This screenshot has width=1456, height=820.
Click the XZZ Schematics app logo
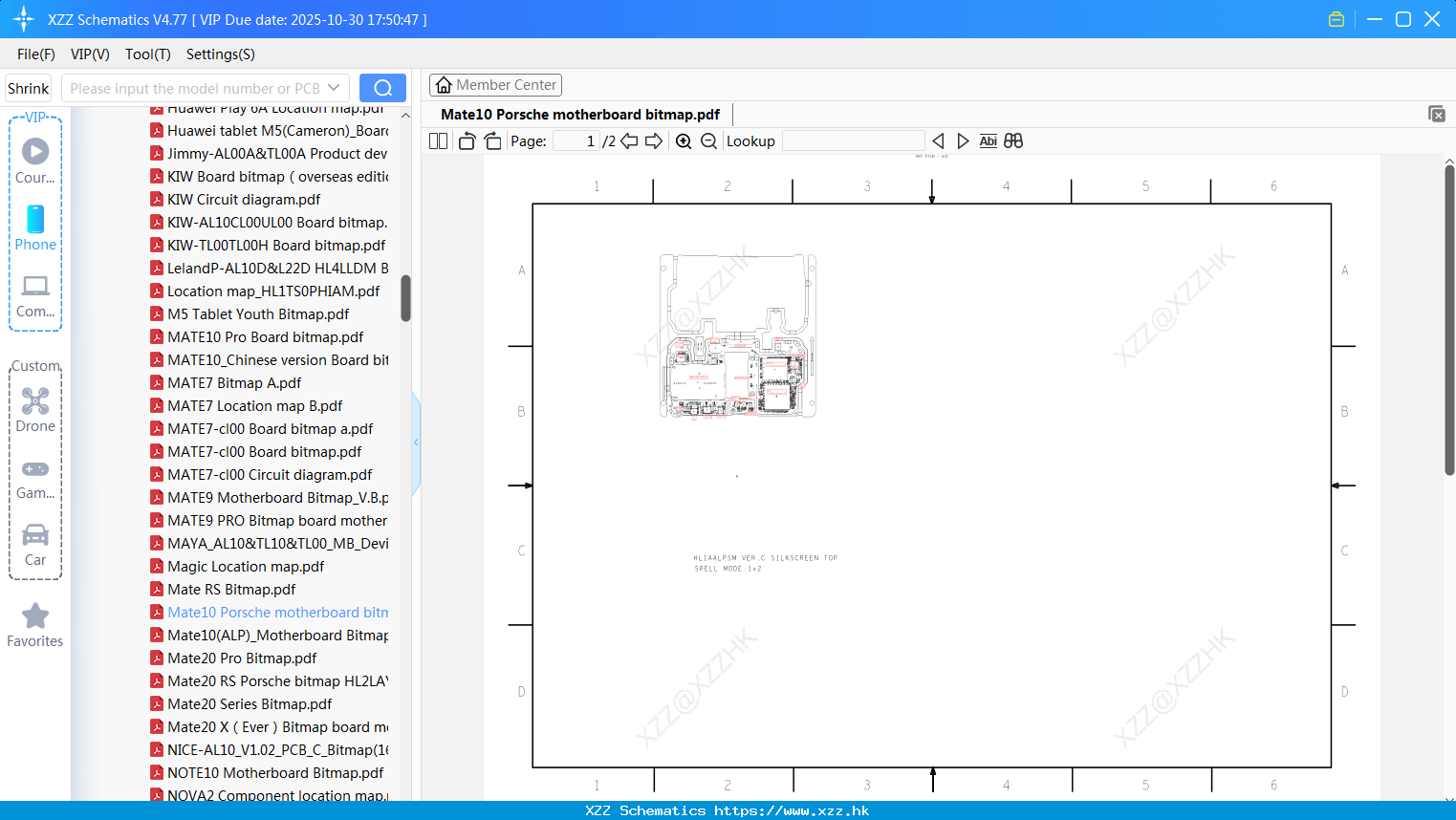pyautogui.click(x=24, y=19)
